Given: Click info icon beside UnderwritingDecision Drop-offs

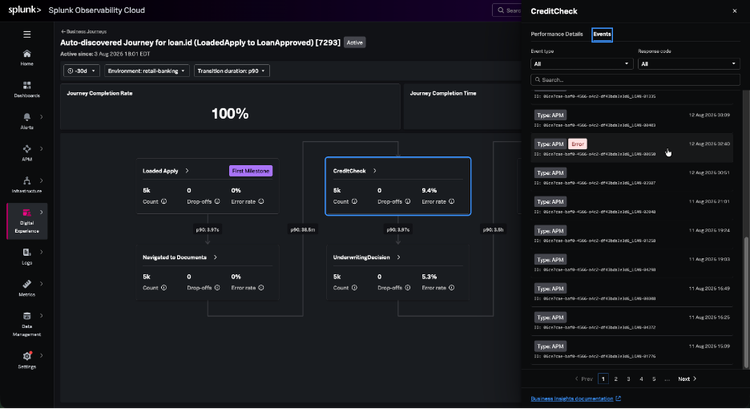Looking at the screenshot, I should pyautogui.click(x=408, y=287).
